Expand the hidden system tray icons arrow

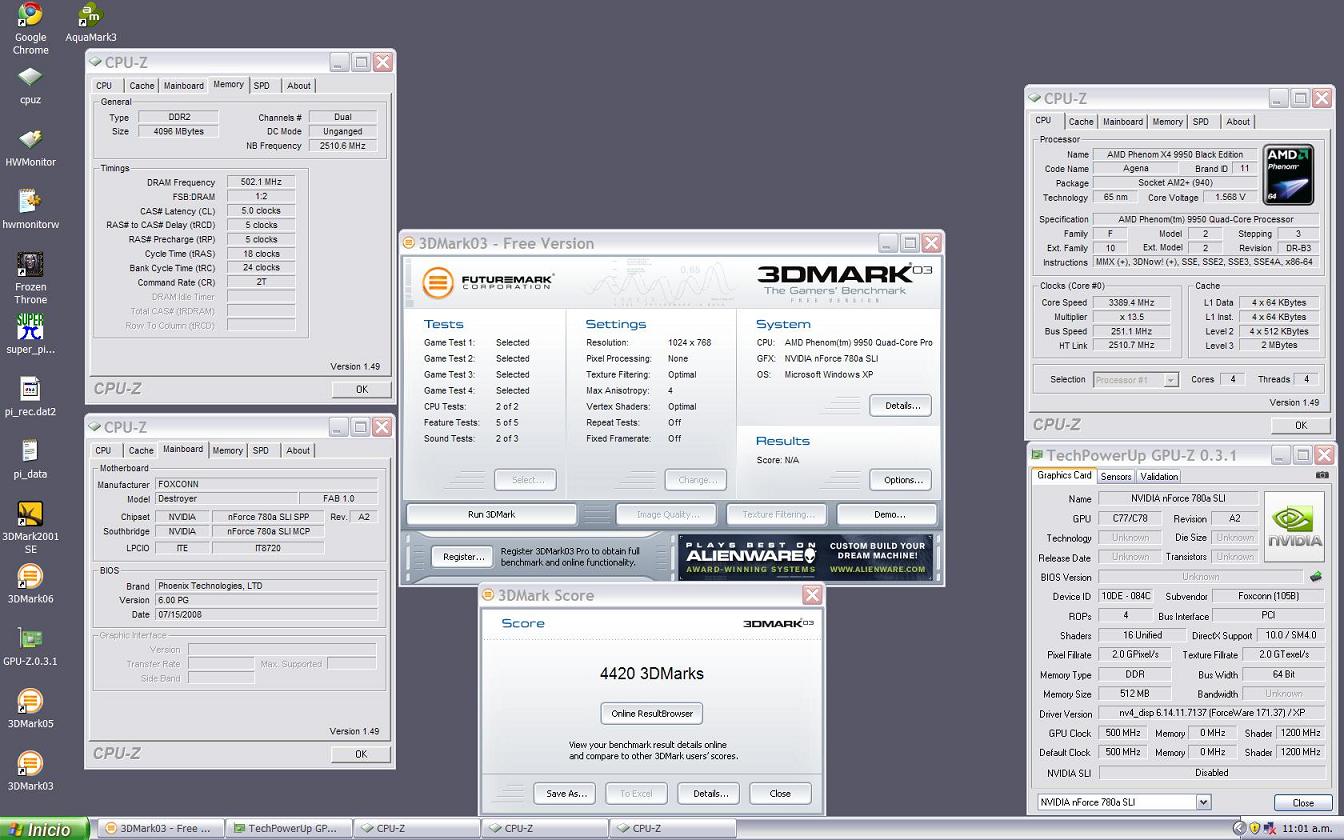[x=1239, y=829]
